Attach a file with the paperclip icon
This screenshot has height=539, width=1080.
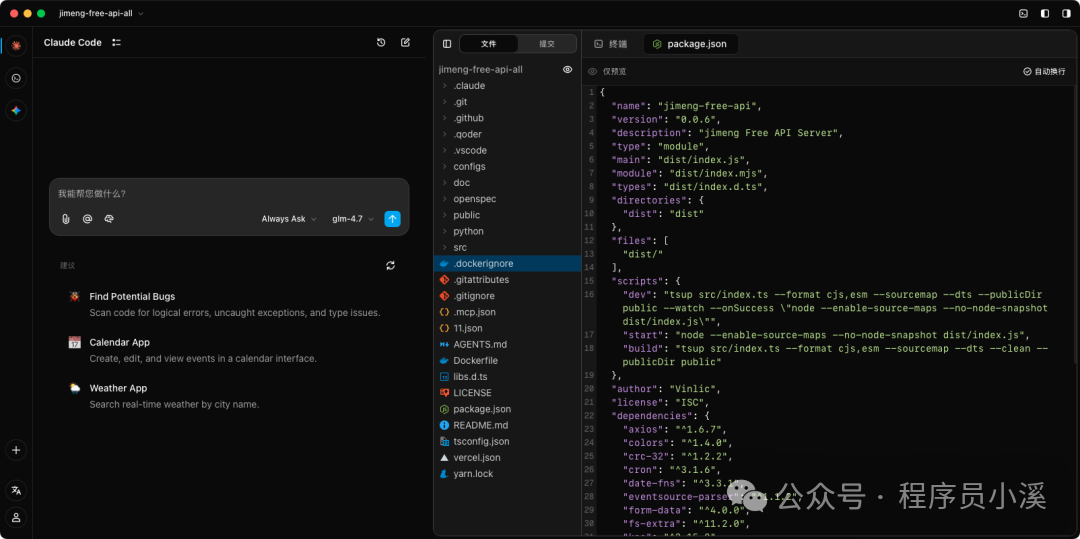(x=65, y=219)
